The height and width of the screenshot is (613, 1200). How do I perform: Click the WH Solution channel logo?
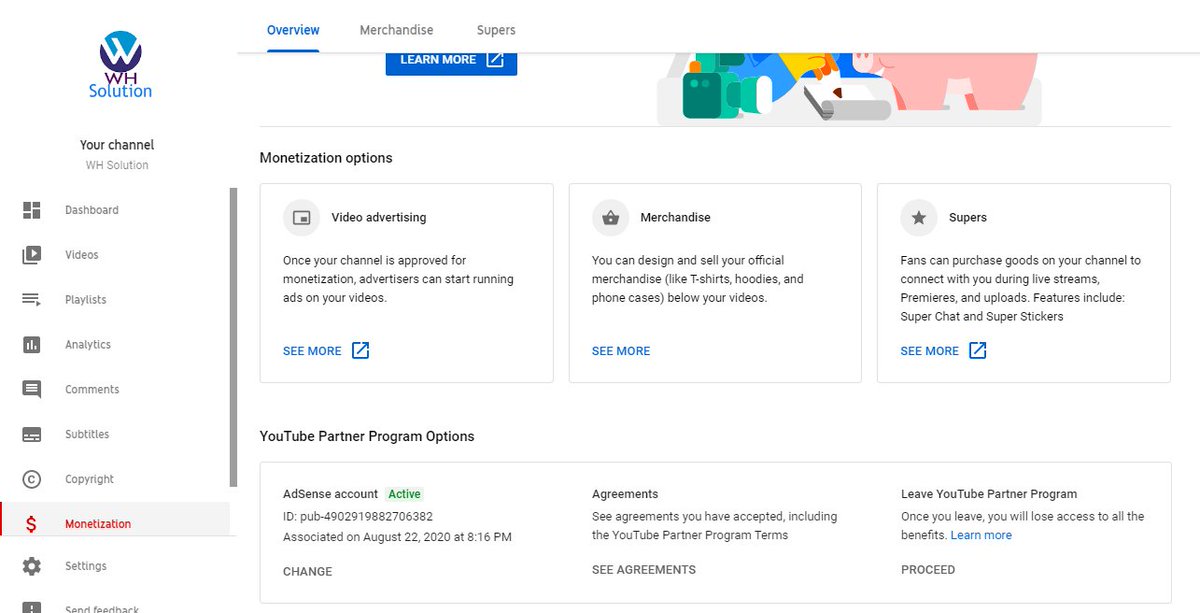tap(120, 65)
